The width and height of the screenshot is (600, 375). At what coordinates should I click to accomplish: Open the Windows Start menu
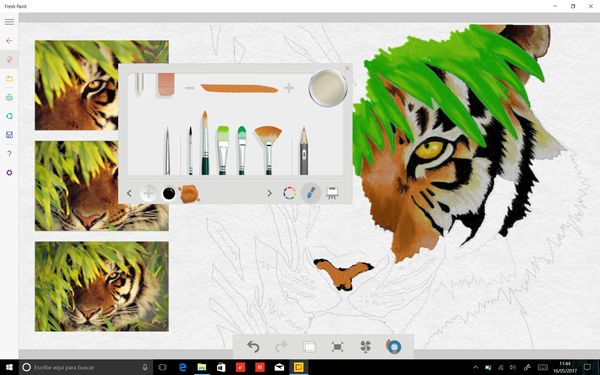pos(9,367)
